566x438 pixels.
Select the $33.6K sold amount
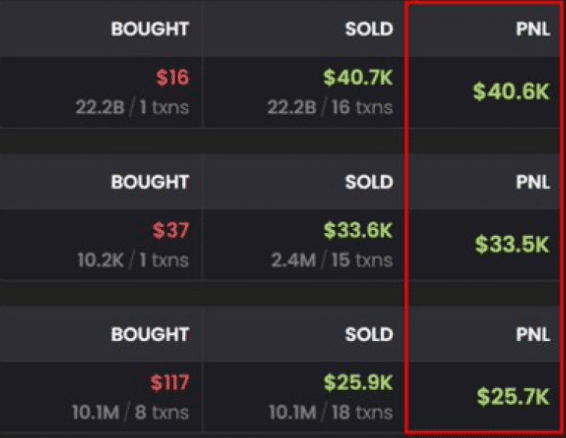(x=358, y=230)
